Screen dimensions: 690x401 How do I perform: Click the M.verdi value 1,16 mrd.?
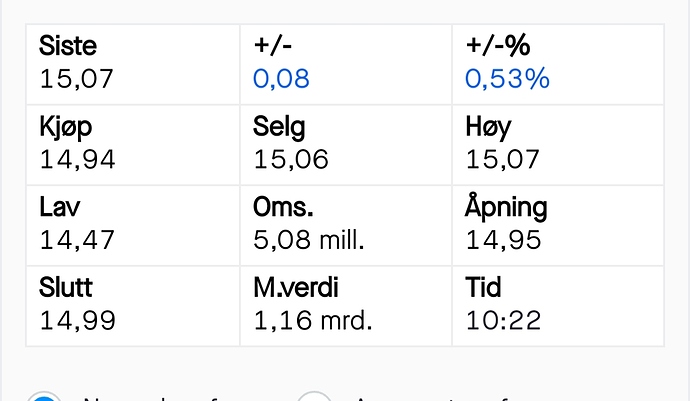(313, 320)
